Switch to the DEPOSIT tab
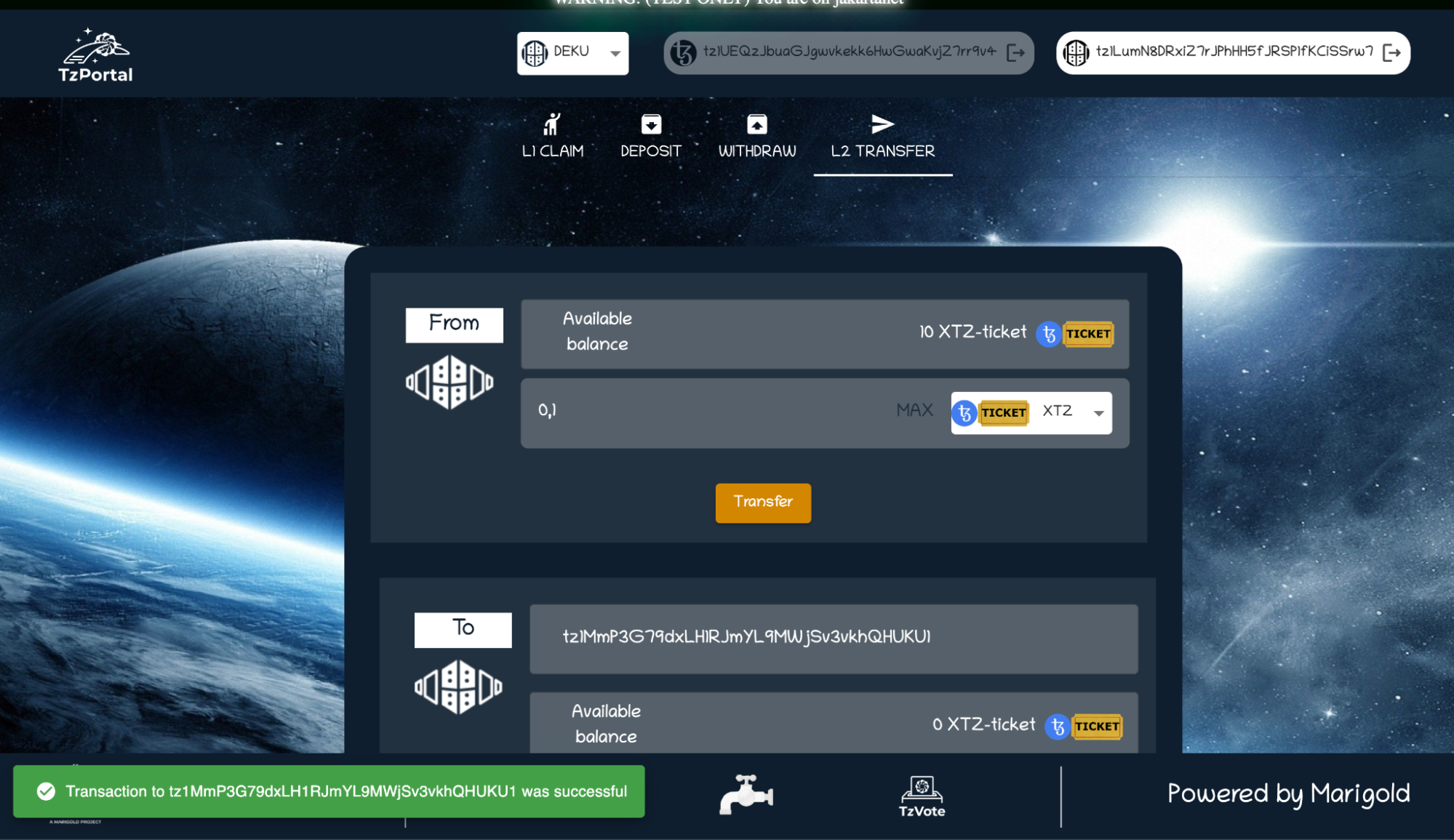Screen dimensions: 1454x840 pos(650,137)
